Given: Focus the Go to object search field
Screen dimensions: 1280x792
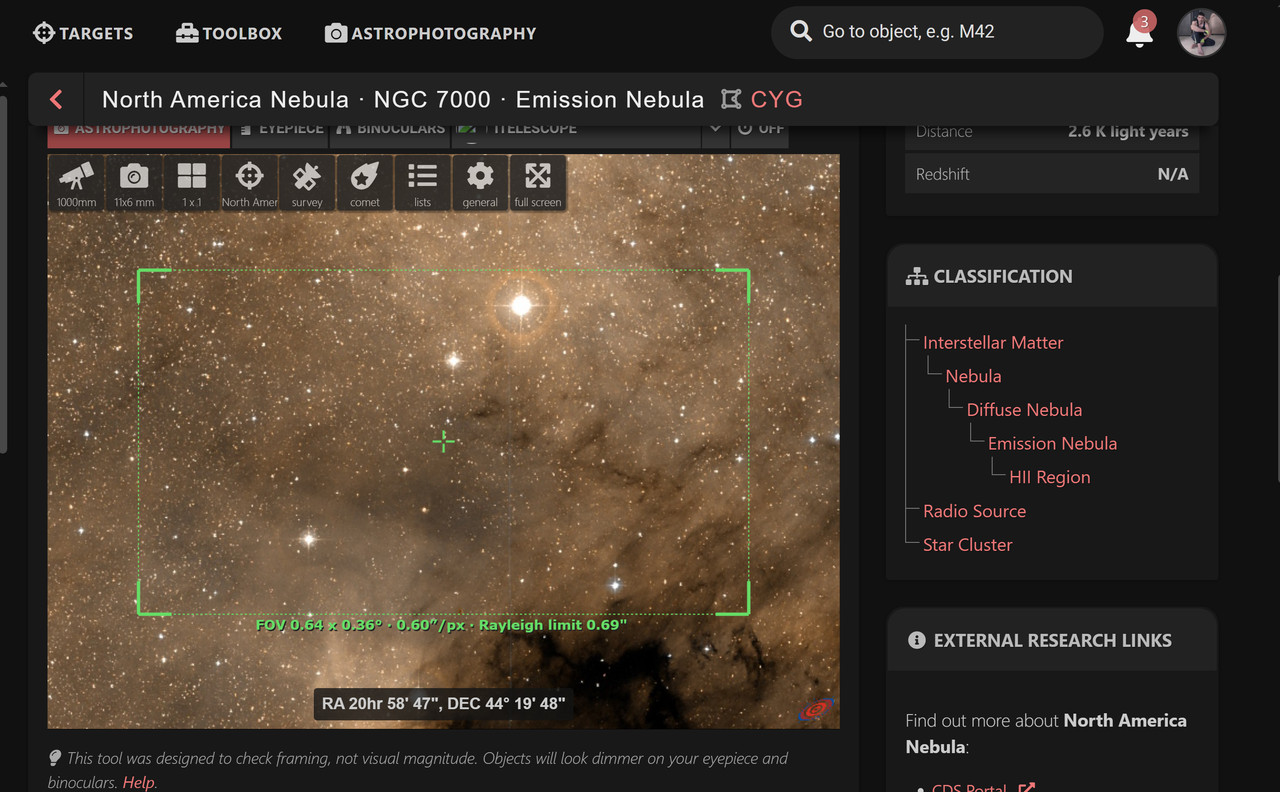Looking at the screenshot, I should 937,32.
